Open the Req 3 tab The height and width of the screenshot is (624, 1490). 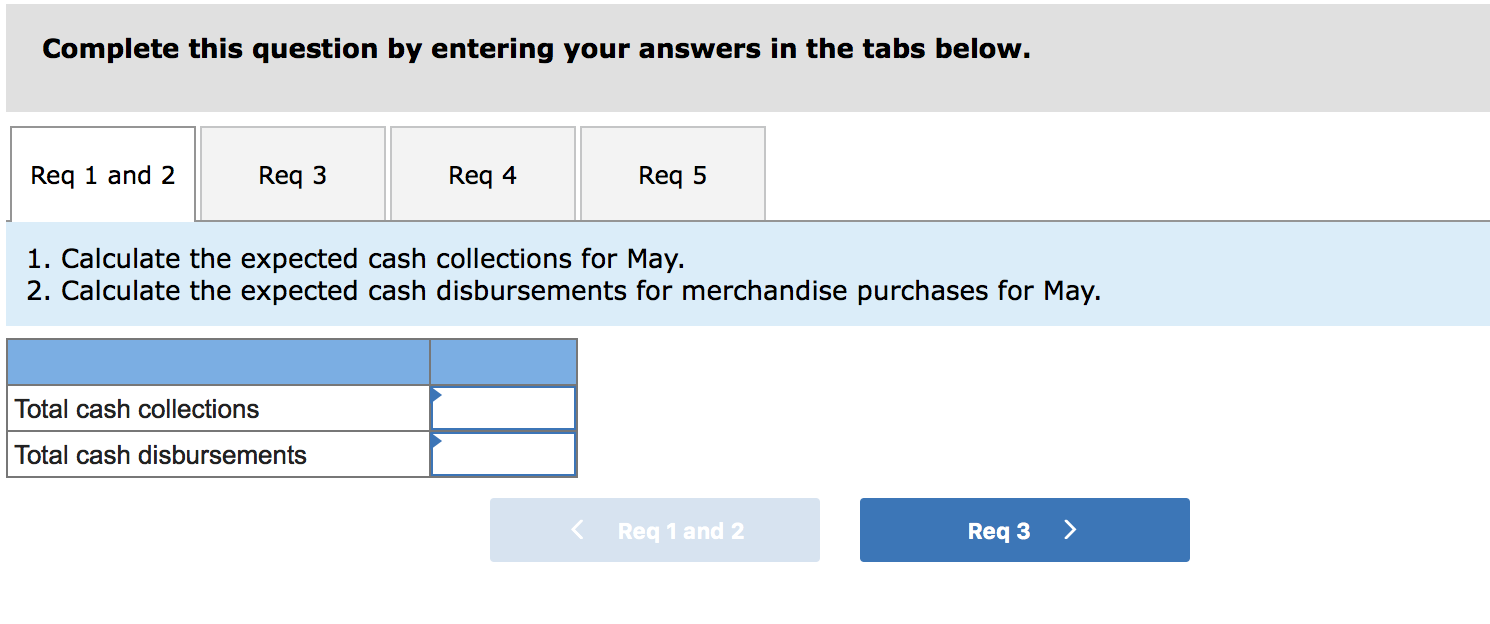click(293, 175)
